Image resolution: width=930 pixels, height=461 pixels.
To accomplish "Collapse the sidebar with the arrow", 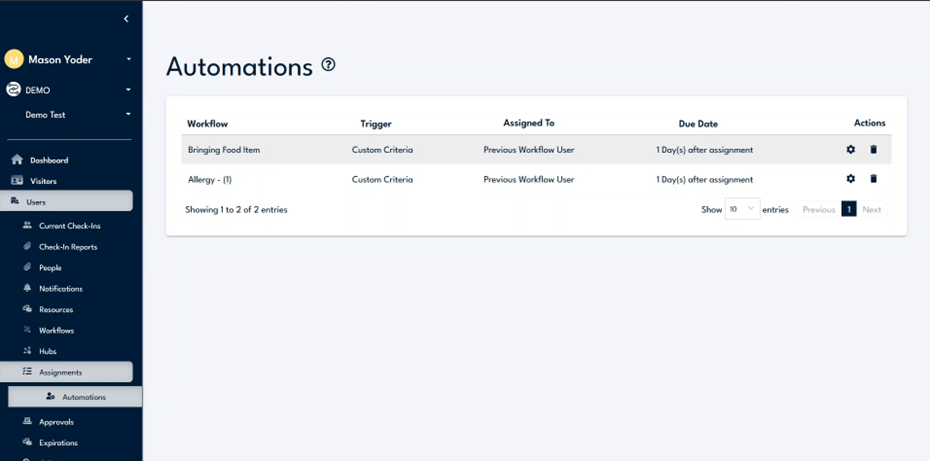I will point(126,19).
